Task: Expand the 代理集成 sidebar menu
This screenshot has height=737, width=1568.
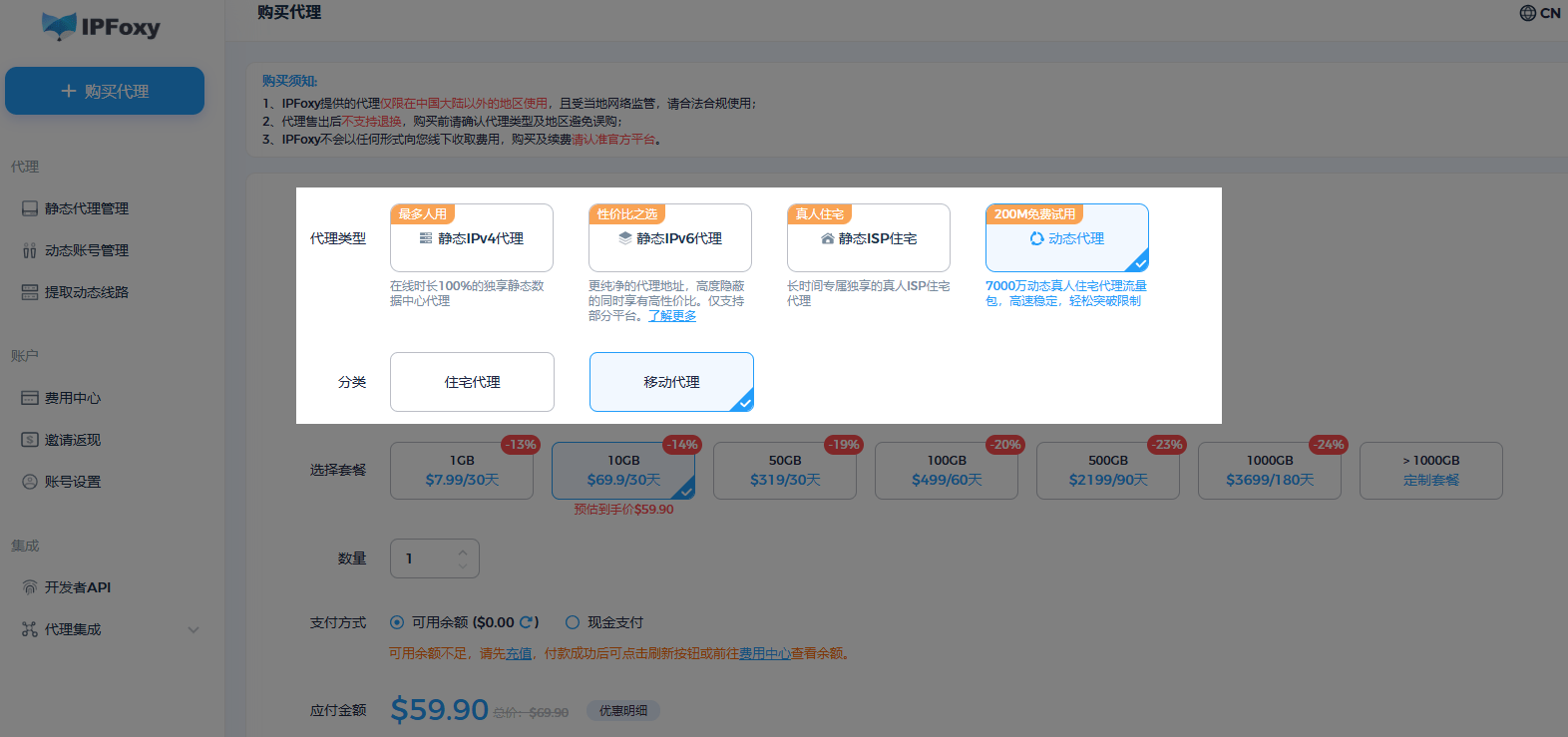Action: point(194,629)
